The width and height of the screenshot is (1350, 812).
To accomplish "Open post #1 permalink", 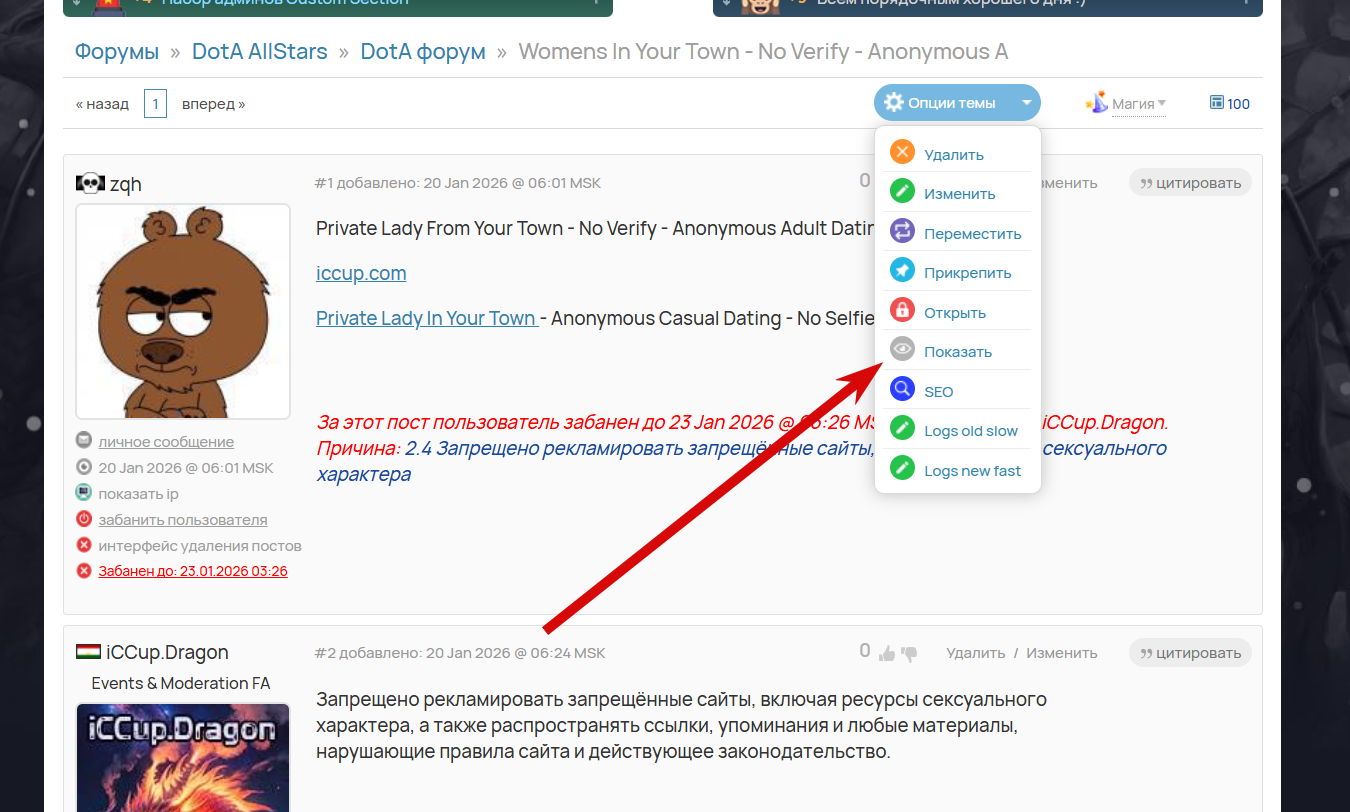I will (x=324, y=183).
